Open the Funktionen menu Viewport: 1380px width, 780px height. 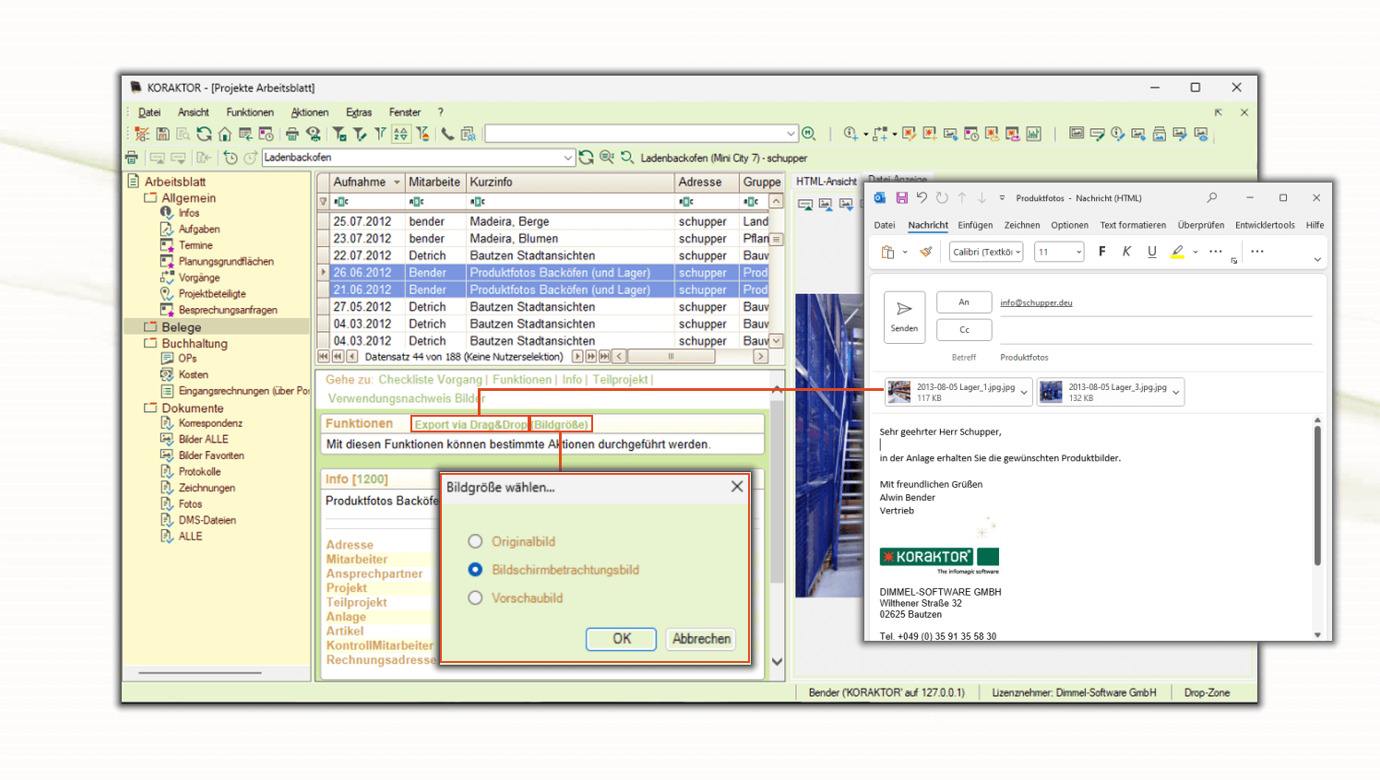(249, 112)
